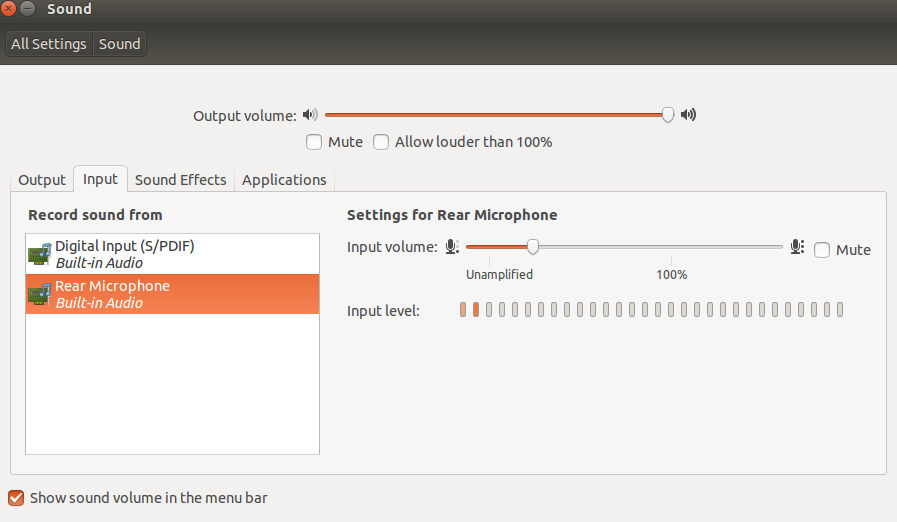Screen dimensions: 897x522
Task: Select the Input tab
Action: (100, 179)
